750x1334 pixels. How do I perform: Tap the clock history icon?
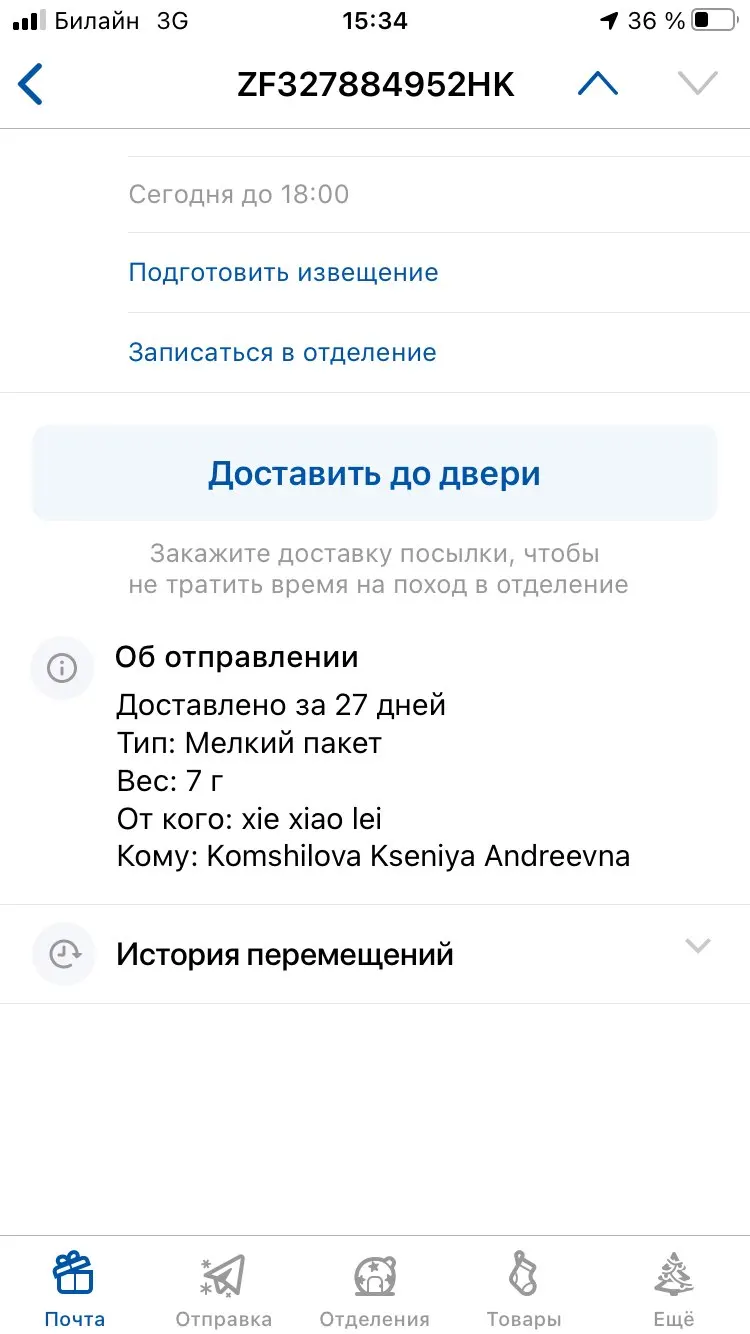[x=62, y=954]
